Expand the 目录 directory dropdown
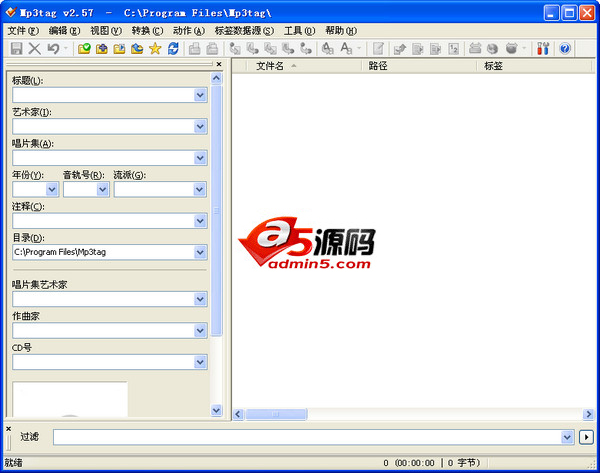The height and width of the screenshot is (473, 600). [200, 252]
